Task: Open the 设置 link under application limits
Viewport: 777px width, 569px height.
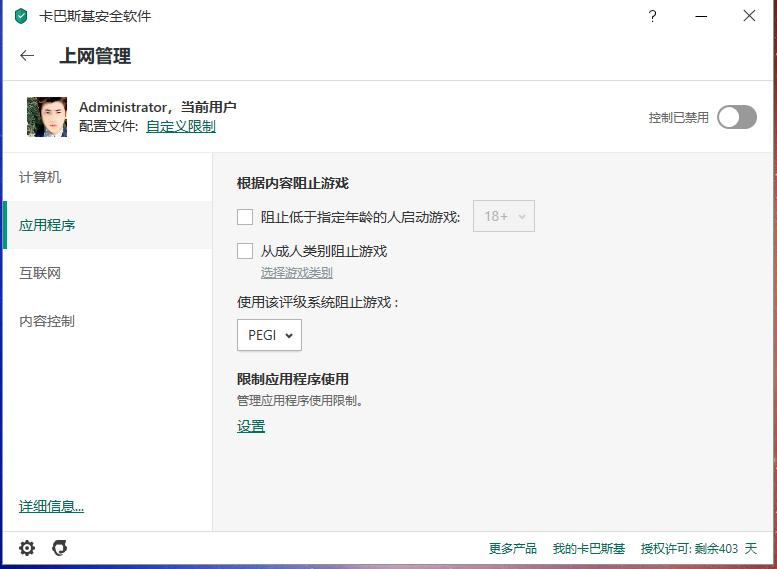Action: pyautogui.click(x=251, y=426)
